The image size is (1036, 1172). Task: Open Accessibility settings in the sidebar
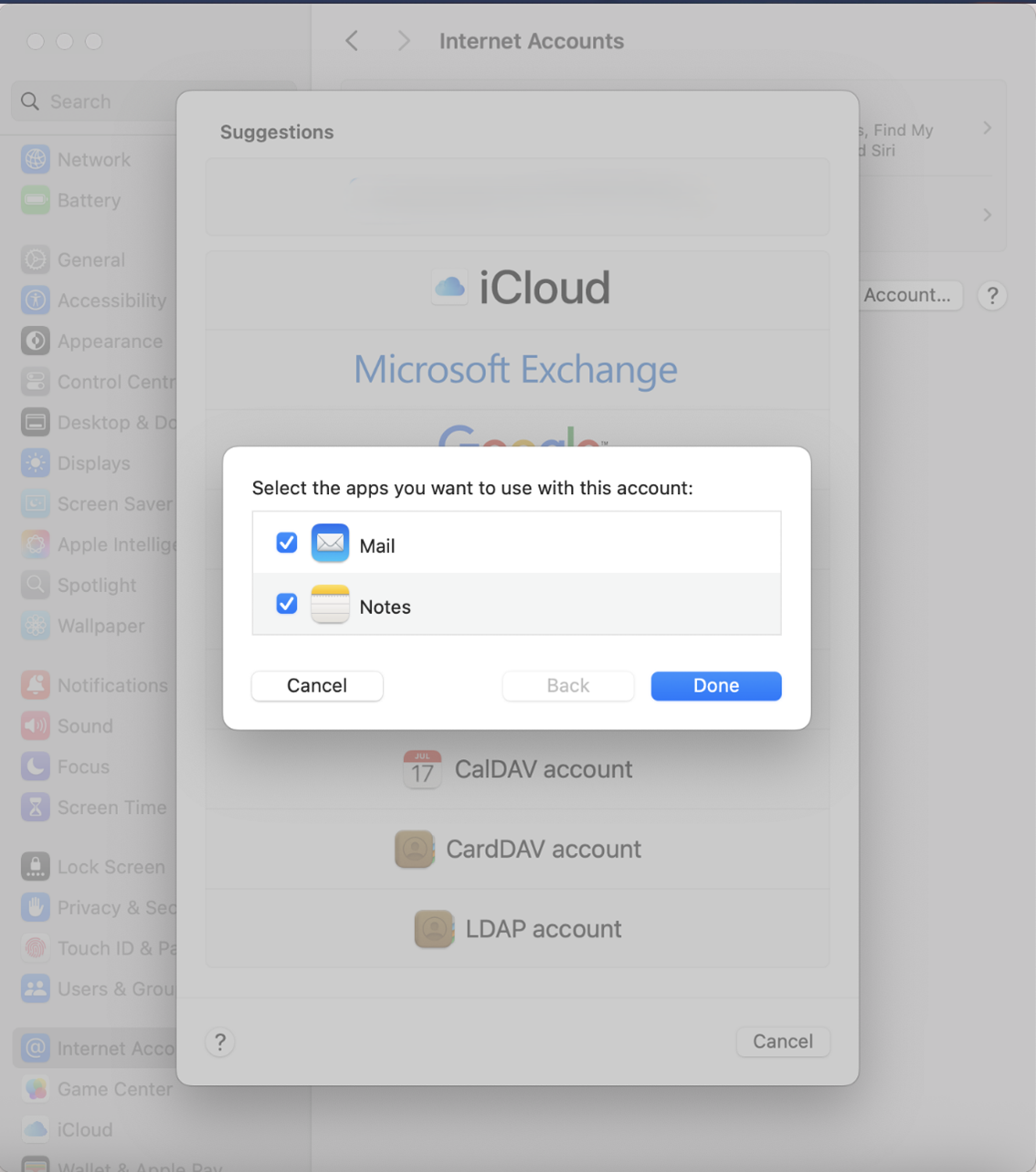(x=95, y=301)
